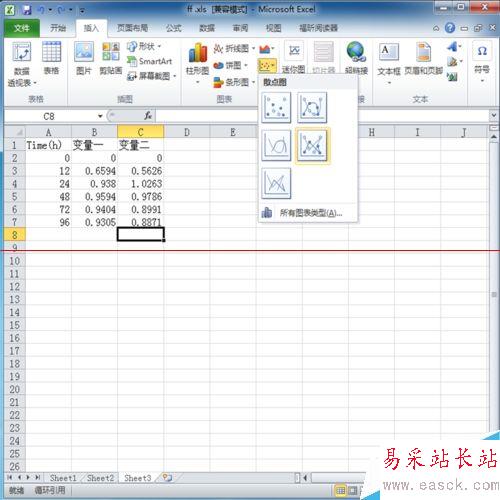Click the fx Insert Function button
The image size is (500, 500).
coord(148,116)
